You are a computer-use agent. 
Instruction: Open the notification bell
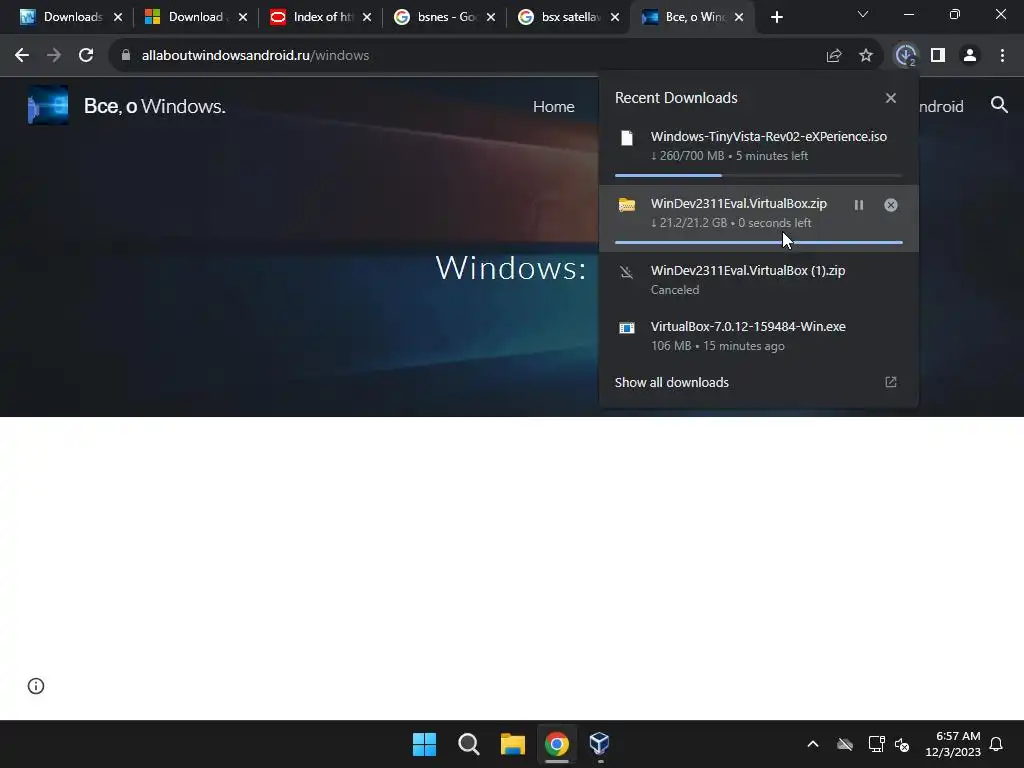[996, 744]
